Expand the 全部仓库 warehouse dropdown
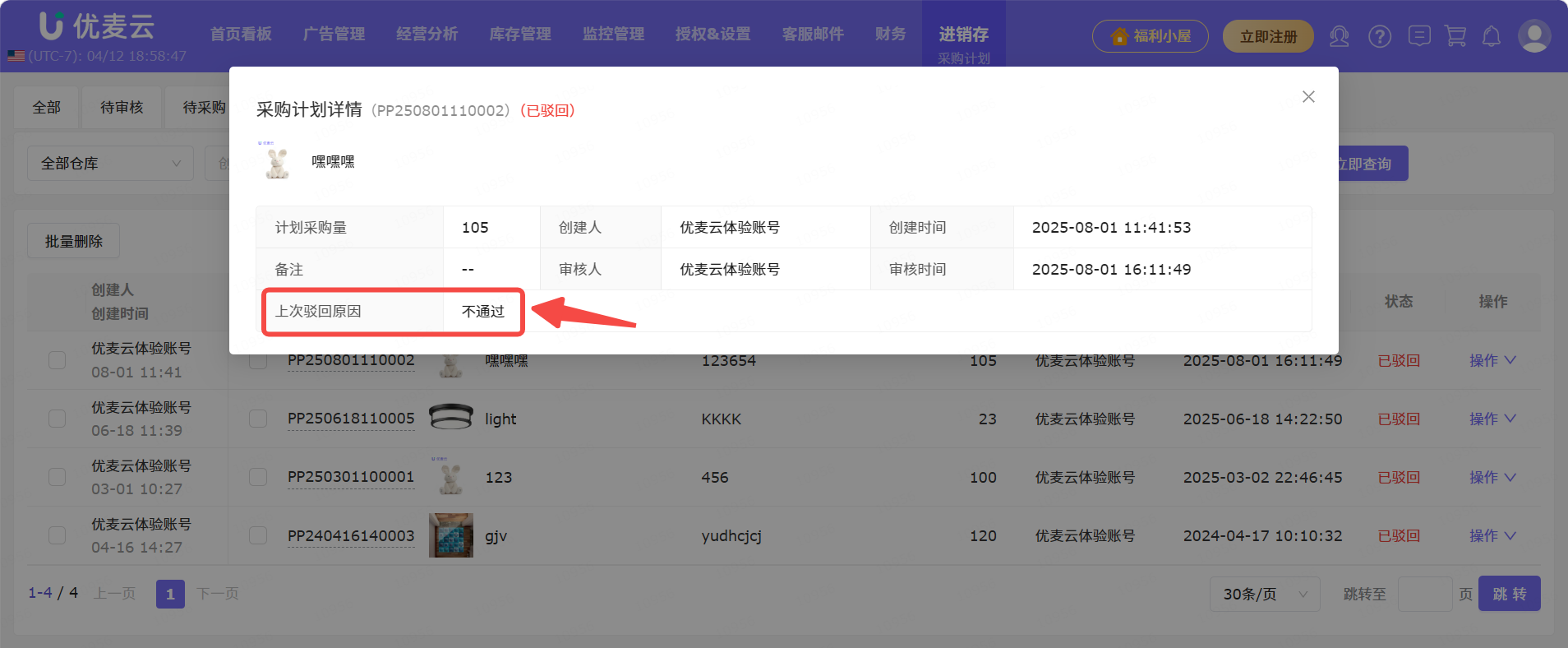Image resolution: width=1568 pixels, height=648 pixels. coord(110,164)
